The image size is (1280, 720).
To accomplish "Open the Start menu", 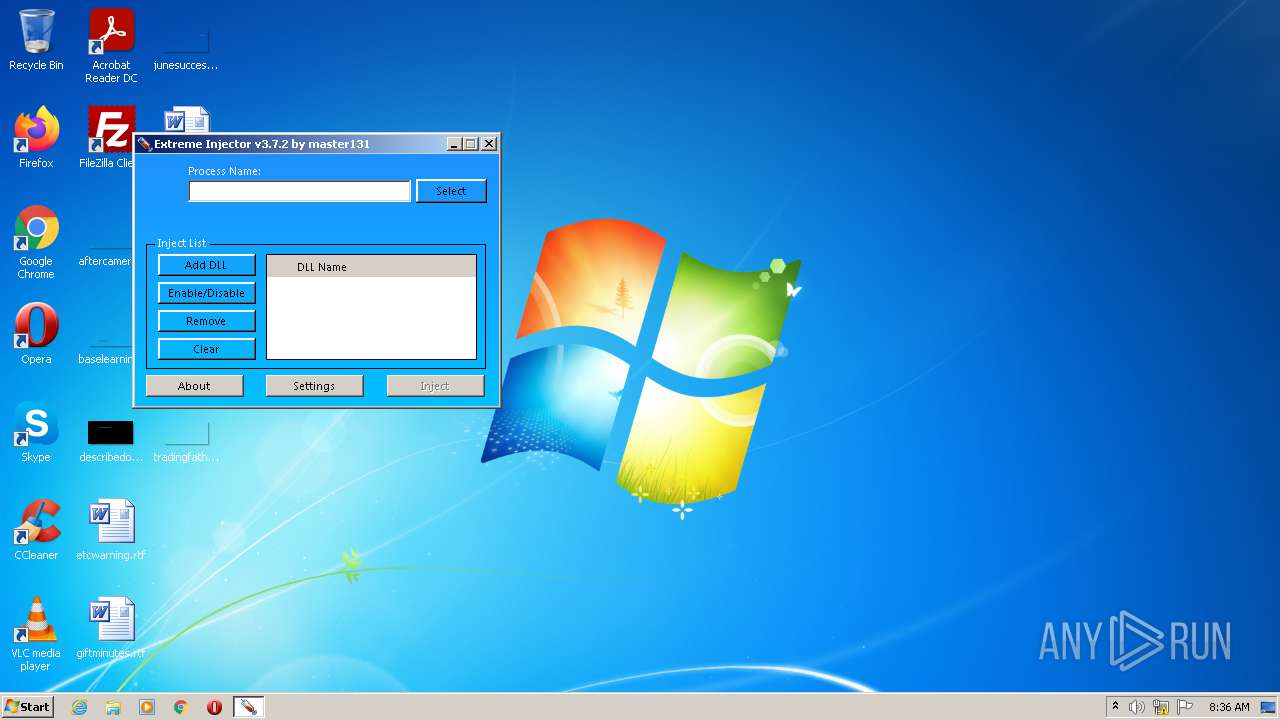I will click(x=27, y=707).
